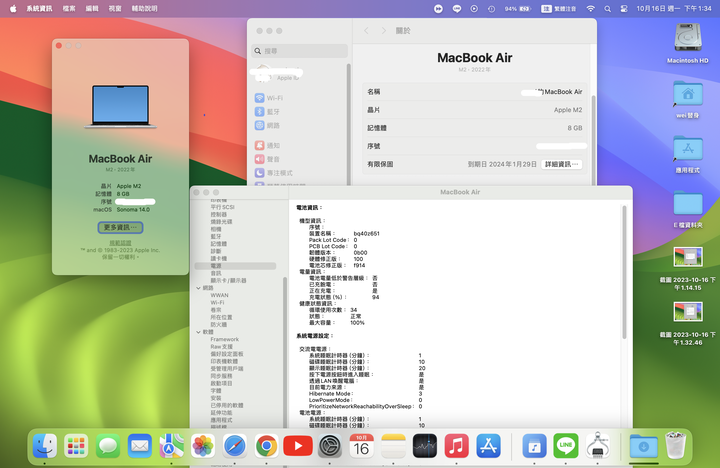The width and height of the screenshot is (720, 468).
Task: Collapse the 軟體 section in sidebar tree
Action: point(197,331)
